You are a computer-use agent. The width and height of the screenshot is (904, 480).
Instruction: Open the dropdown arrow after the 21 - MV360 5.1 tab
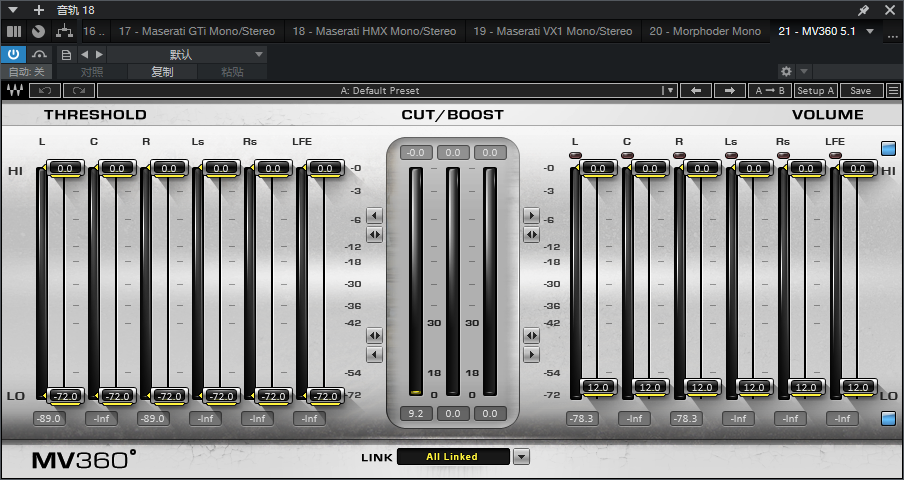[871, 31]
